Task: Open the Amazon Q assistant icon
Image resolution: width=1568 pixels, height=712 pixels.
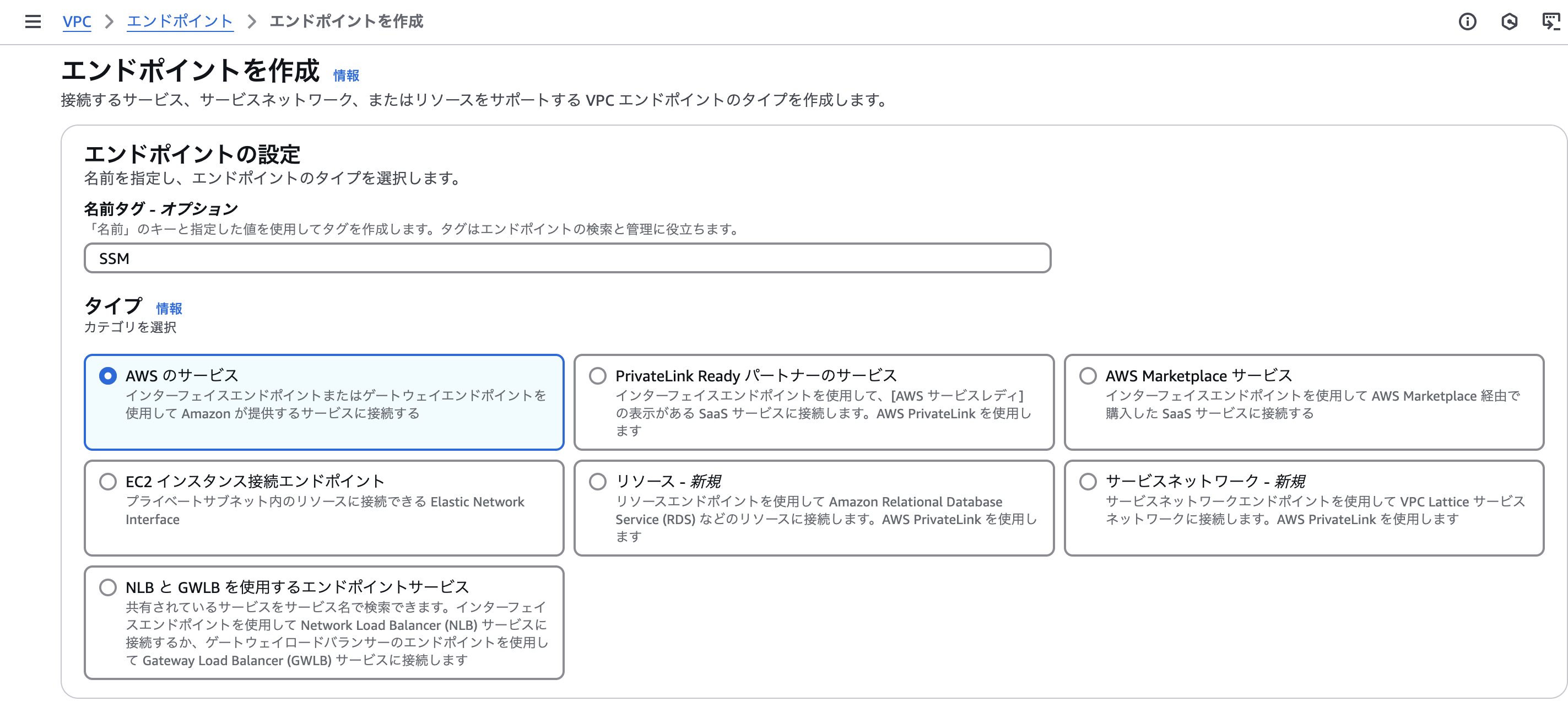Action: point(1510,22)
